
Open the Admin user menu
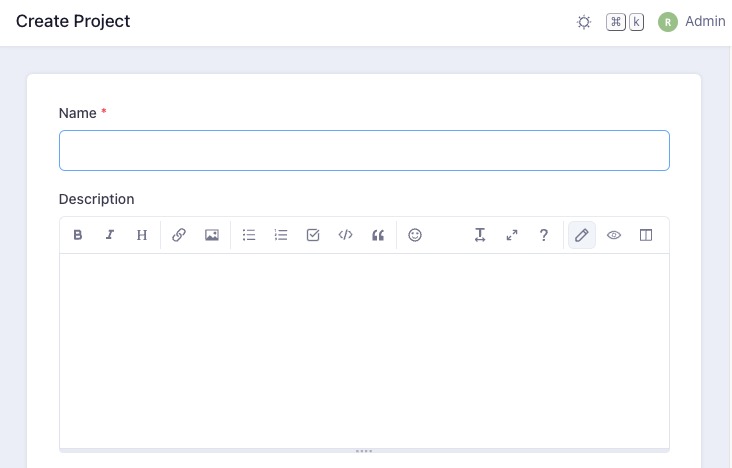point(692,22)
